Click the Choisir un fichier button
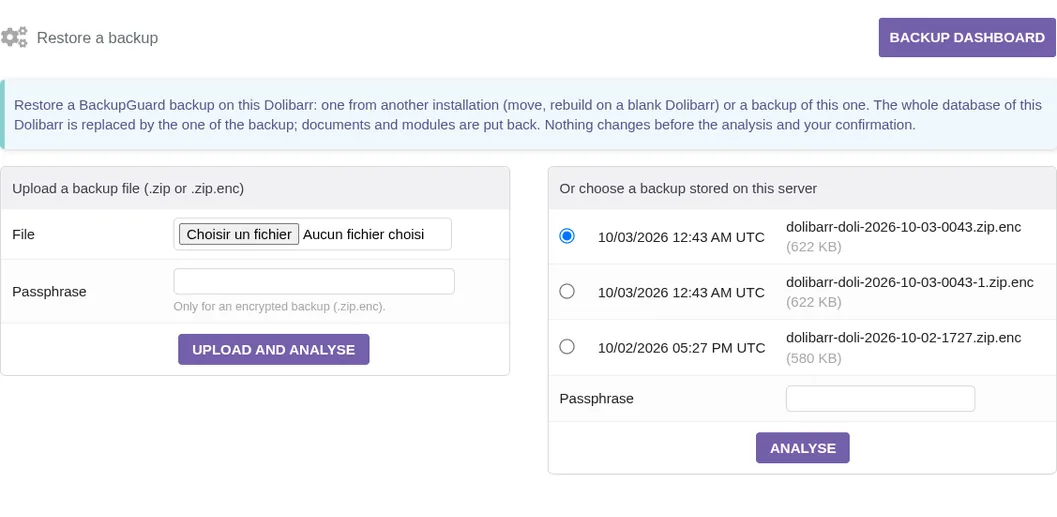Image resolution: width=1057 pixels, height=517 pixels. [239, 235]
